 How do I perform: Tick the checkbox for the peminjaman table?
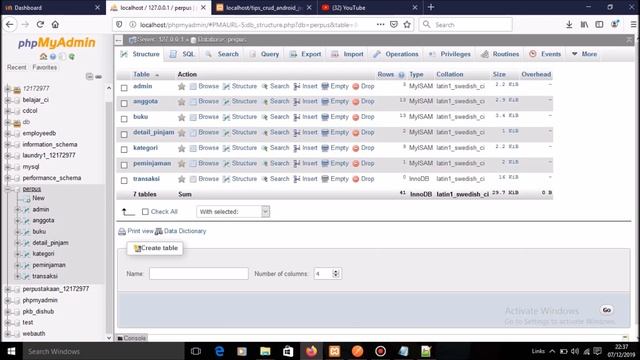point(124,165)
